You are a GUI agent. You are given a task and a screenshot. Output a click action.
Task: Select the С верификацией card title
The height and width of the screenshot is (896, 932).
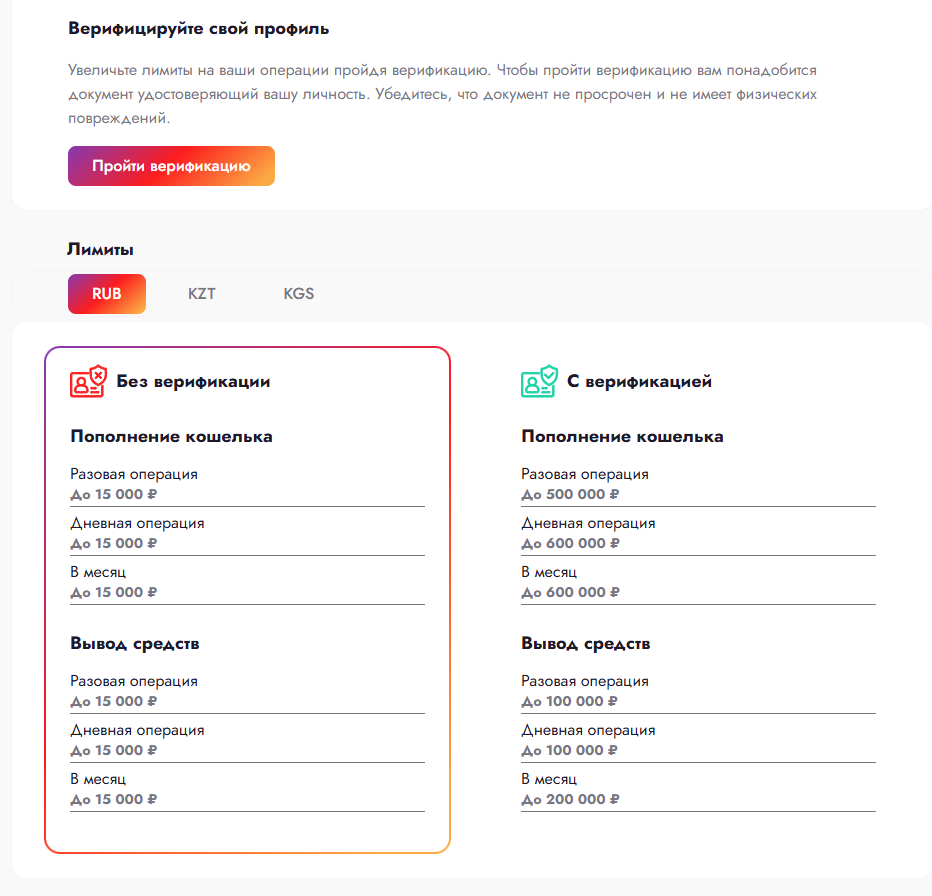pos(639,381)
